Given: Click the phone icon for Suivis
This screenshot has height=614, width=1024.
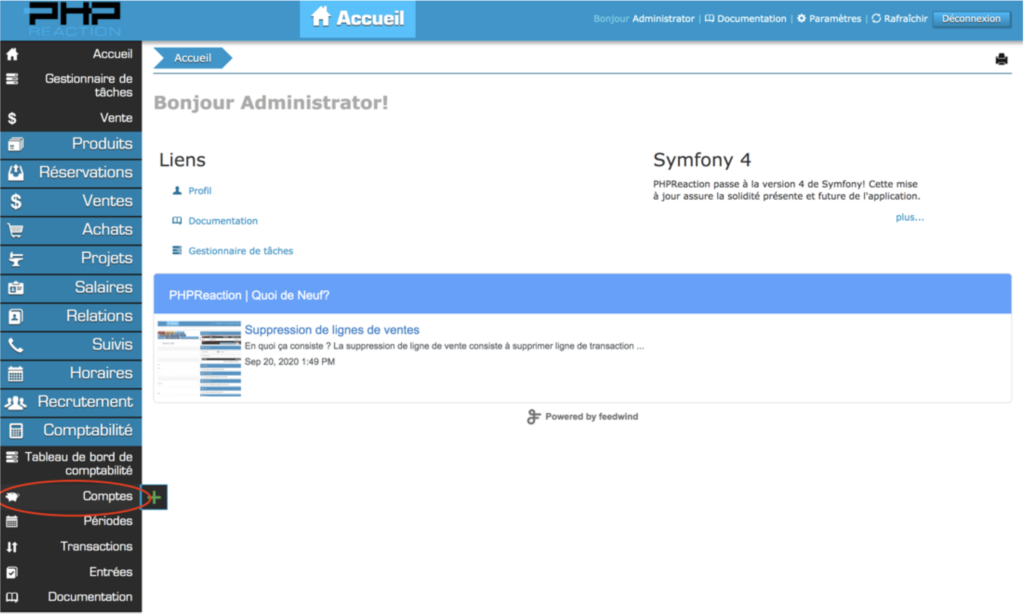Looking at the screenshot, I should click(x=15, y=345).
